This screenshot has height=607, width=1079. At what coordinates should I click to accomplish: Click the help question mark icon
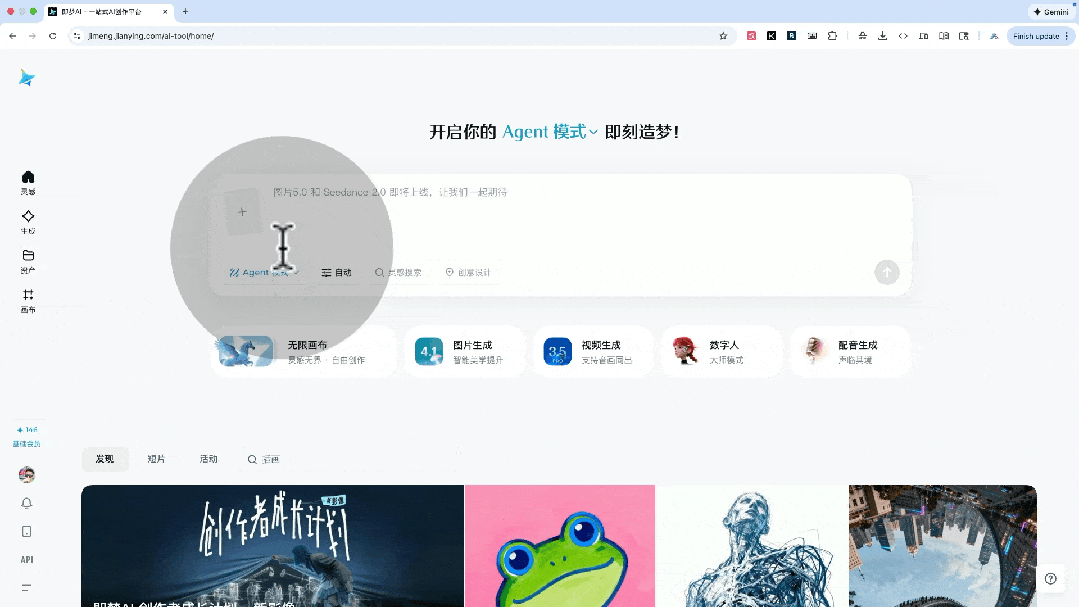pyautogui.click(x=1050, y=579)
